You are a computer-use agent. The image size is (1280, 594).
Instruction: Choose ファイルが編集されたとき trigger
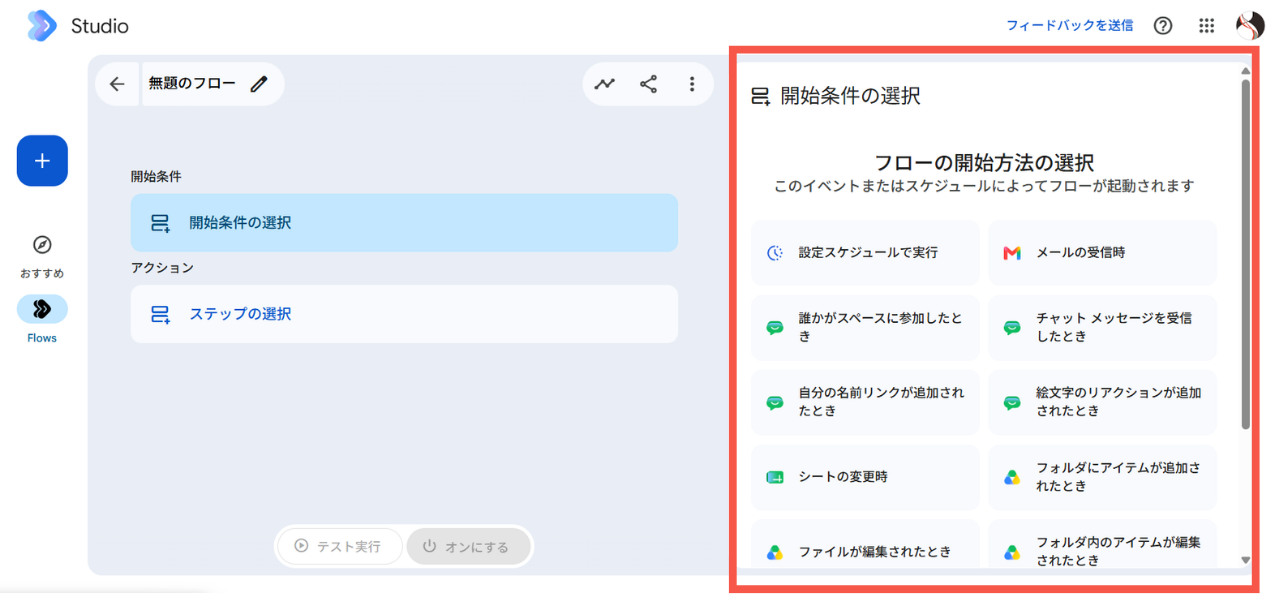[x=865, y=545]
